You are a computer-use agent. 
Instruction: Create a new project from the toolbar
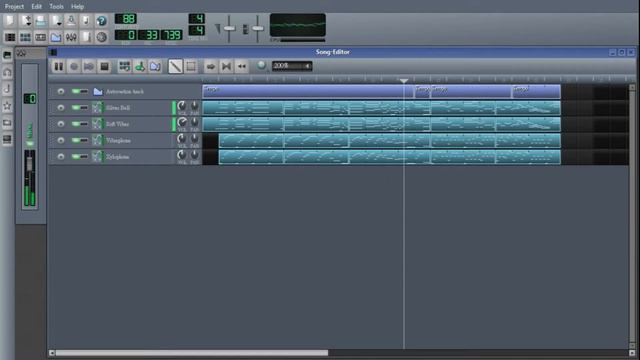(9, 20)
